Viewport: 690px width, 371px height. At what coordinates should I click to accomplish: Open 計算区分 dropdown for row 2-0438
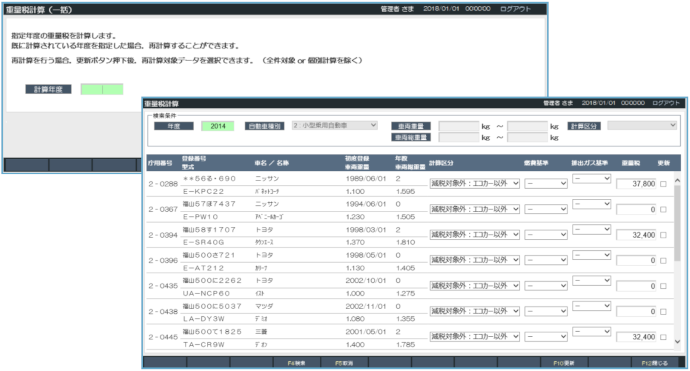tap(475, 311)
